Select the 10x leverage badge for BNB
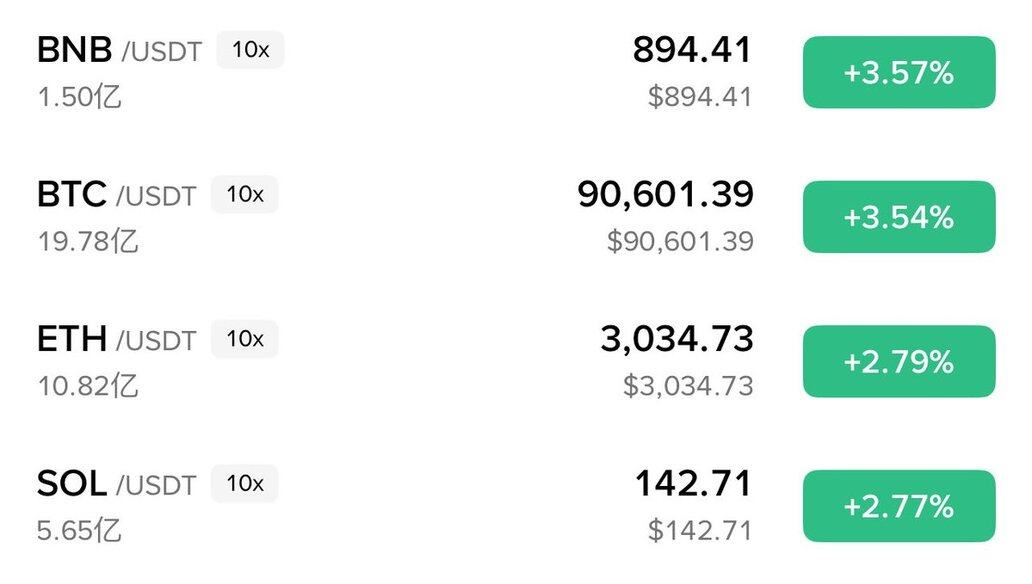The image size is (1032, 584). 250,50
